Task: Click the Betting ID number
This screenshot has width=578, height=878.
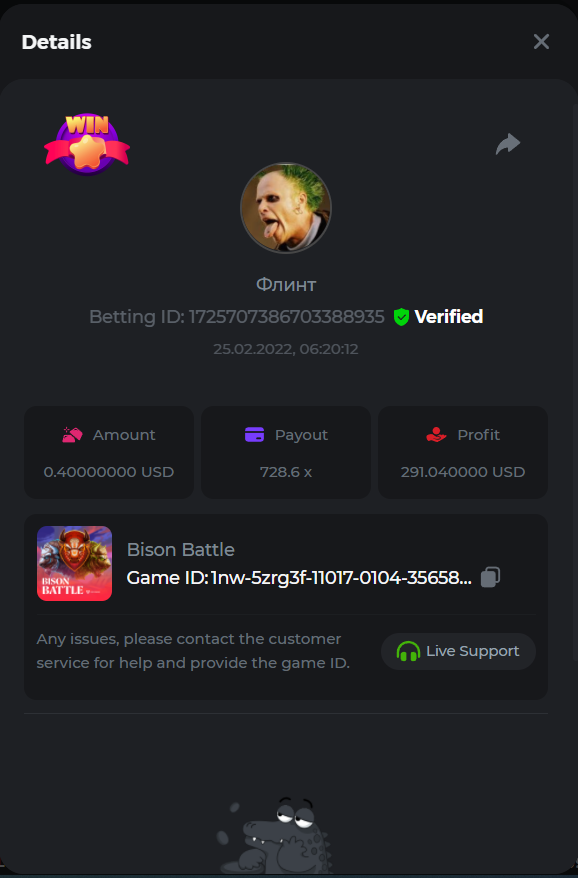Action: pos(286,317)
